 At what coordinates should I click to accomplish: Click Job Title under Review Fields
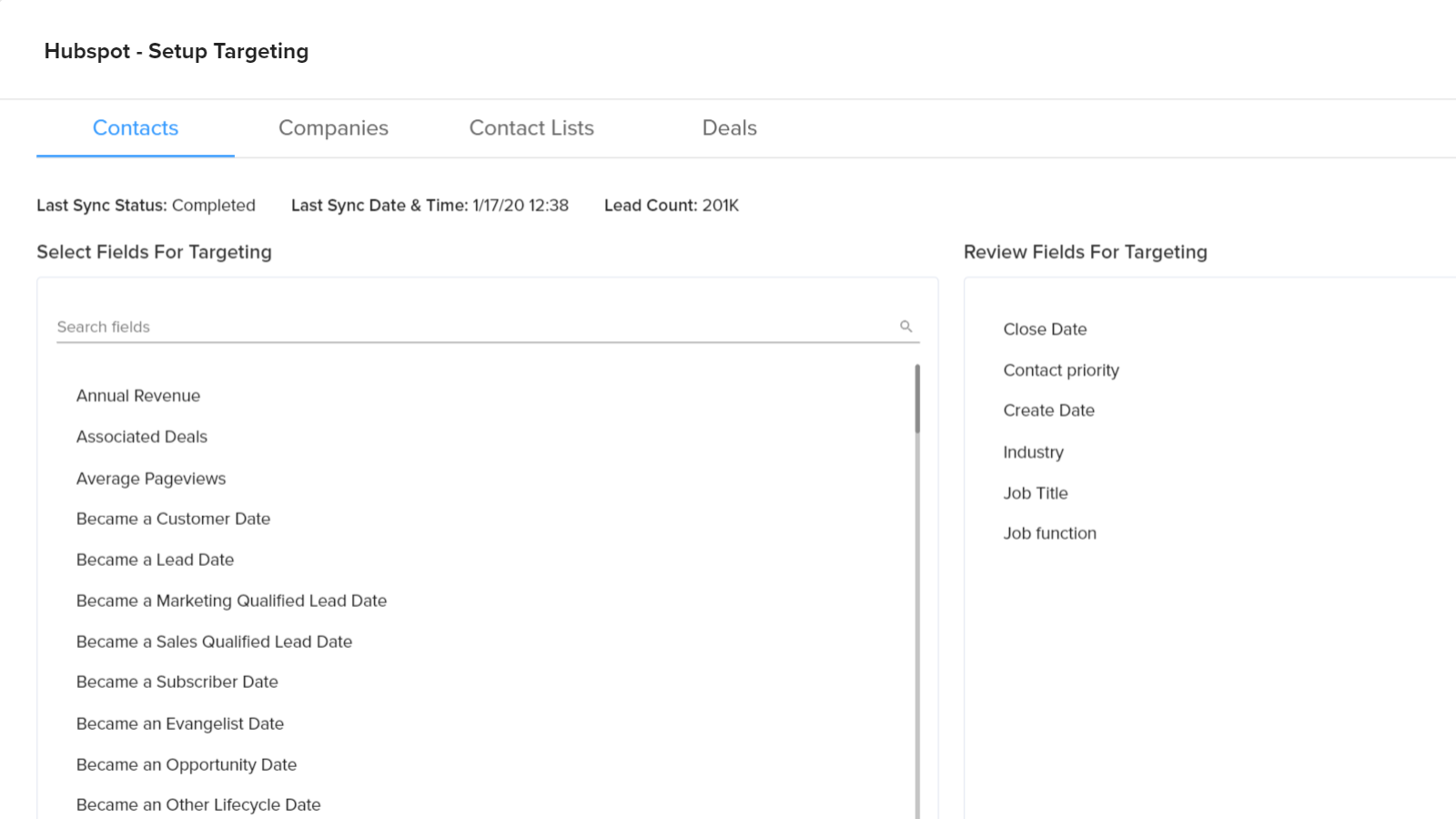point(1036,492)
